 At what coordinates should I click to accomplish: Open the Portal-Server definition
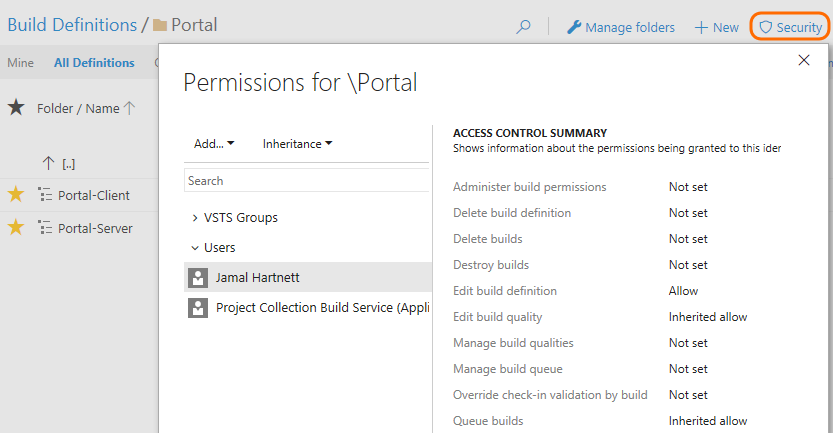click(95, 228)
